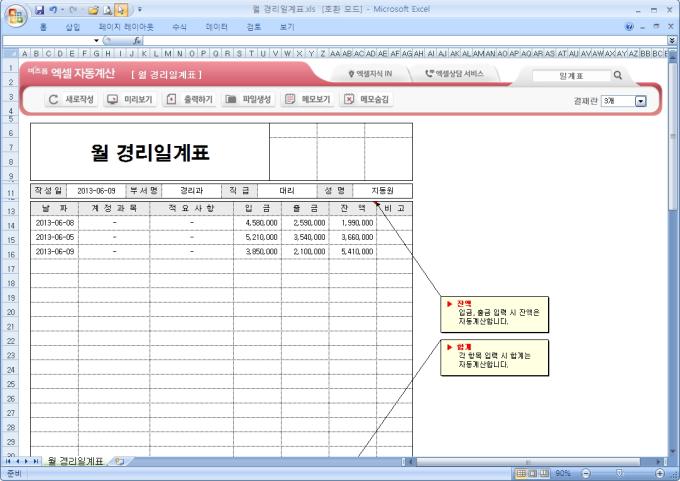This screenshot has height=481, width=680.
Task: Switch to the 검토 tab
Action: click(254, 27)
